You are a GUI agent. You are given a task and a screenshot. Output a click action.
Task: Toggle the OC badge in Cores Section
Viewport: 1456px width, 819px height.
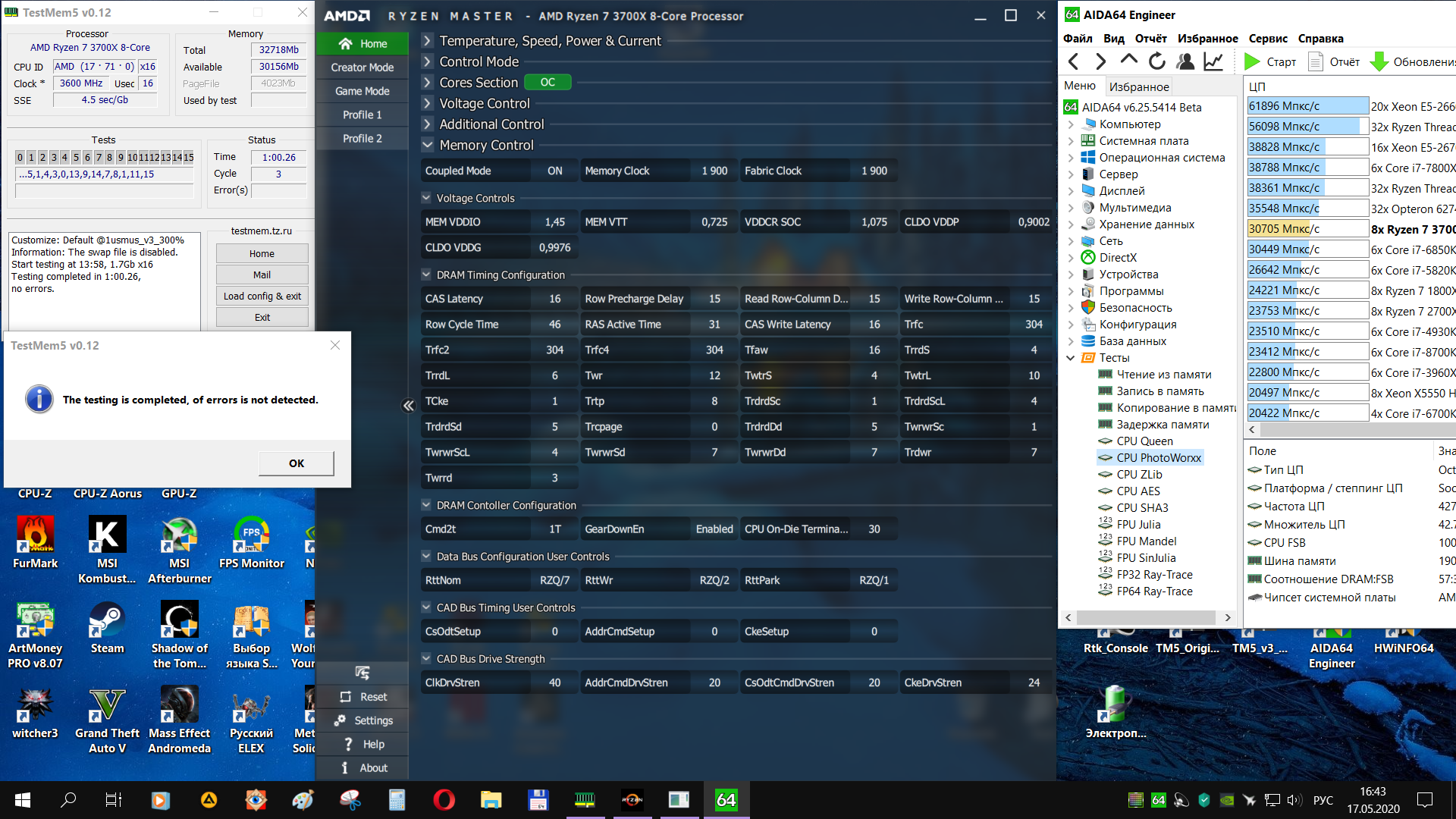tap(548, 83)
